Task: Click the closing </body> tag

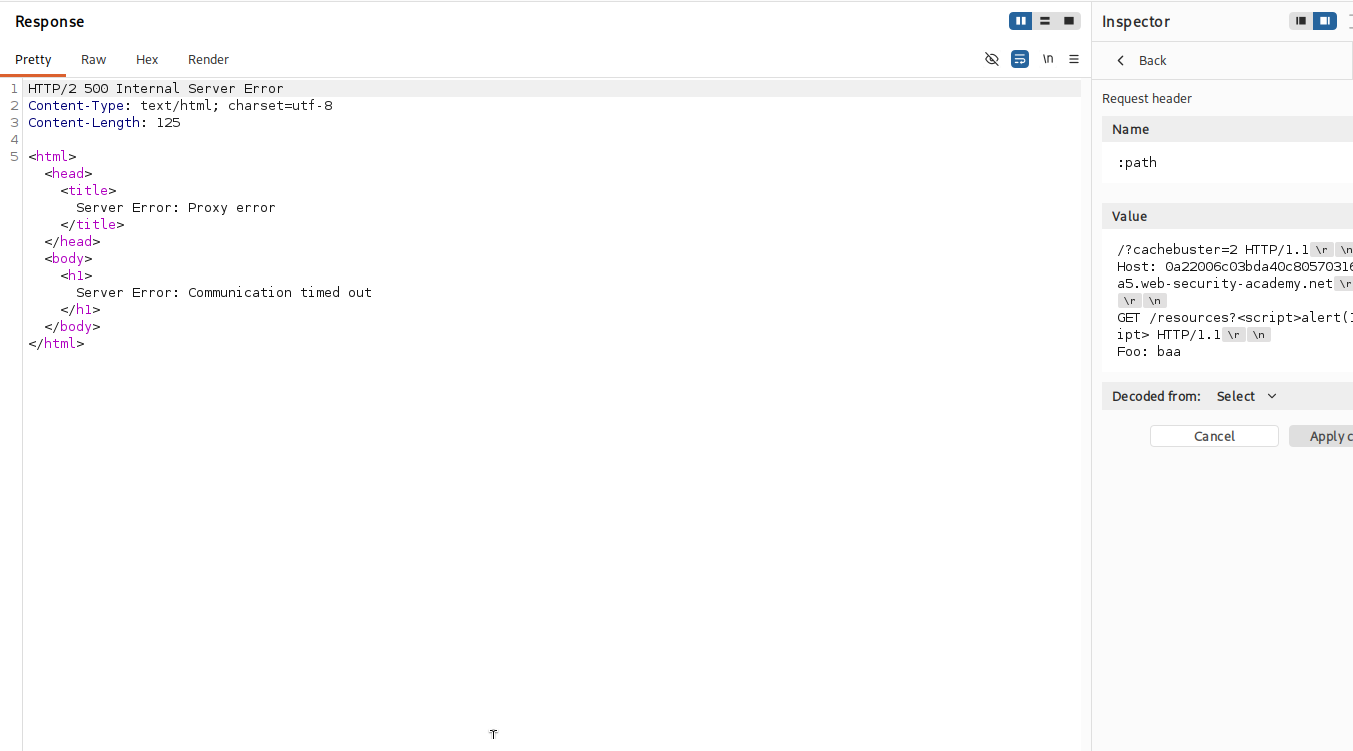Action: tap(72, 326)
